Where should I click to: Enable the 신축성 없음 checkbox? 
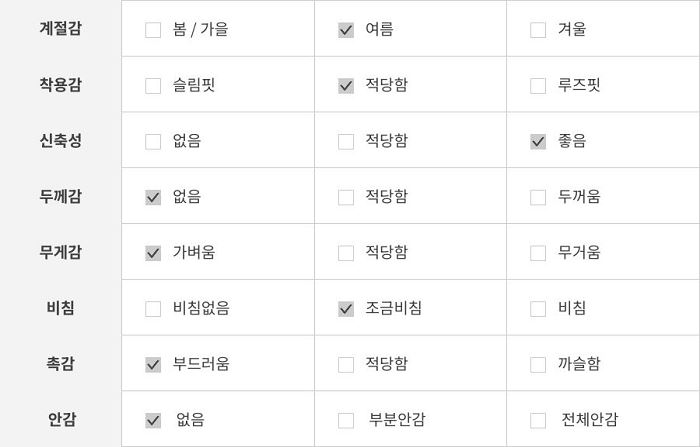(x=153, y=142)
